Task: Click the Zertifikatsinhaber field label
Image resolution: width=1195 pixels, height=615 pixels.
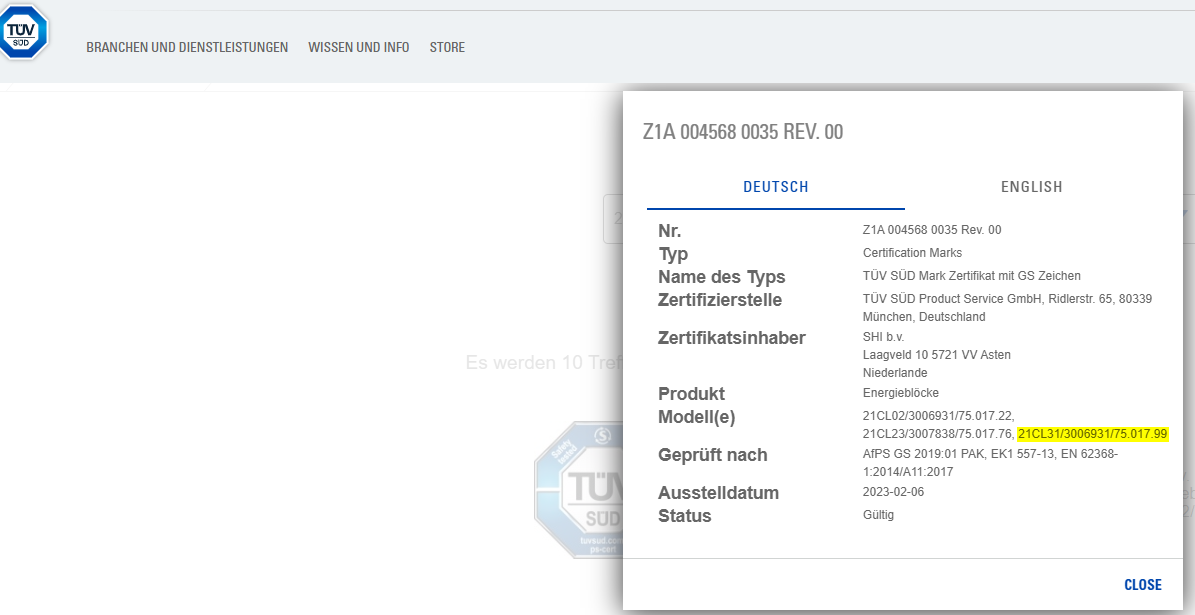Action: (731, 338)
